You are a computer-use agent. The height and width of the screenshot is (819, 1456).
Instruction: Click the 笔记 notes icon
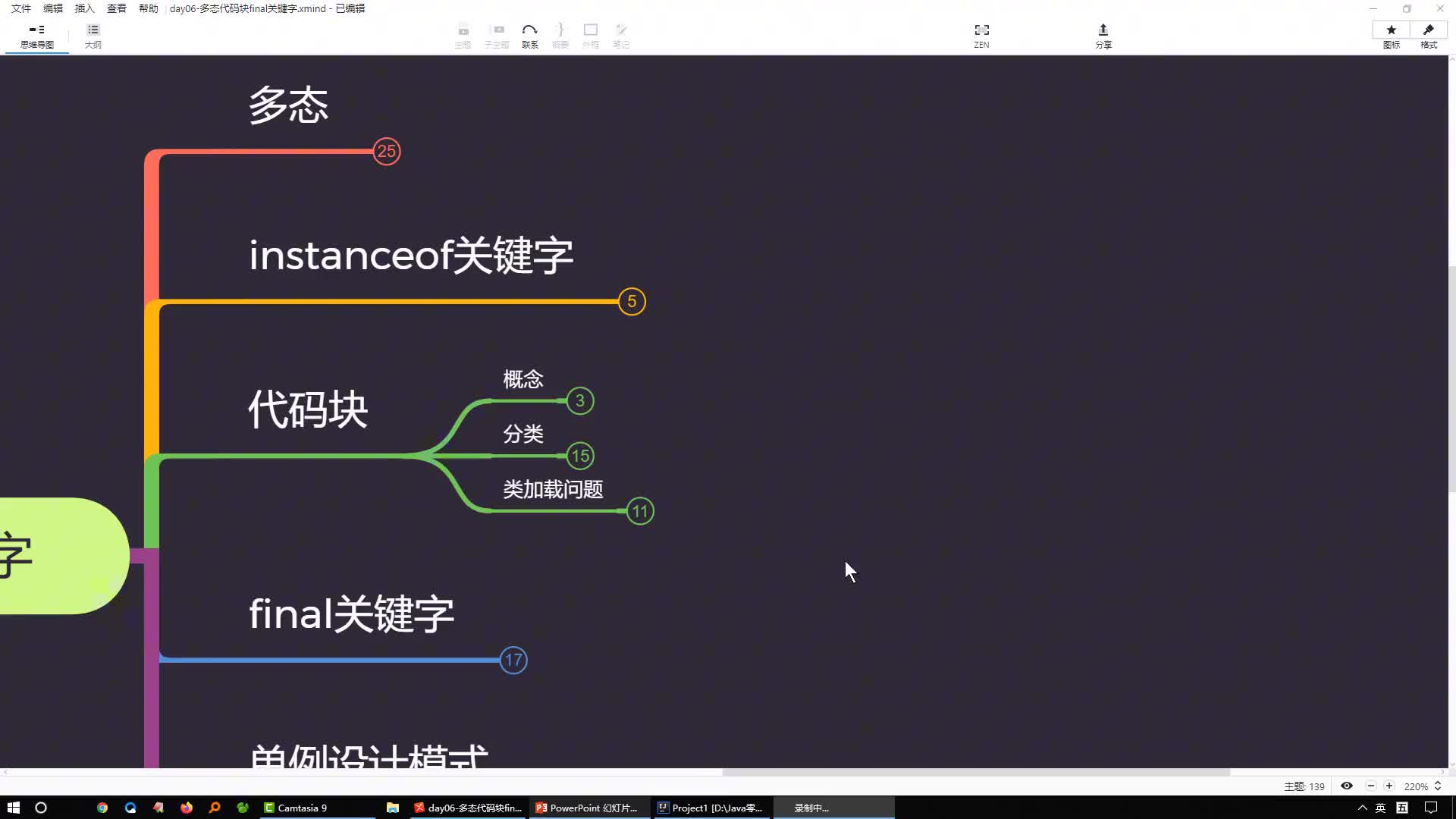[621, 36]
